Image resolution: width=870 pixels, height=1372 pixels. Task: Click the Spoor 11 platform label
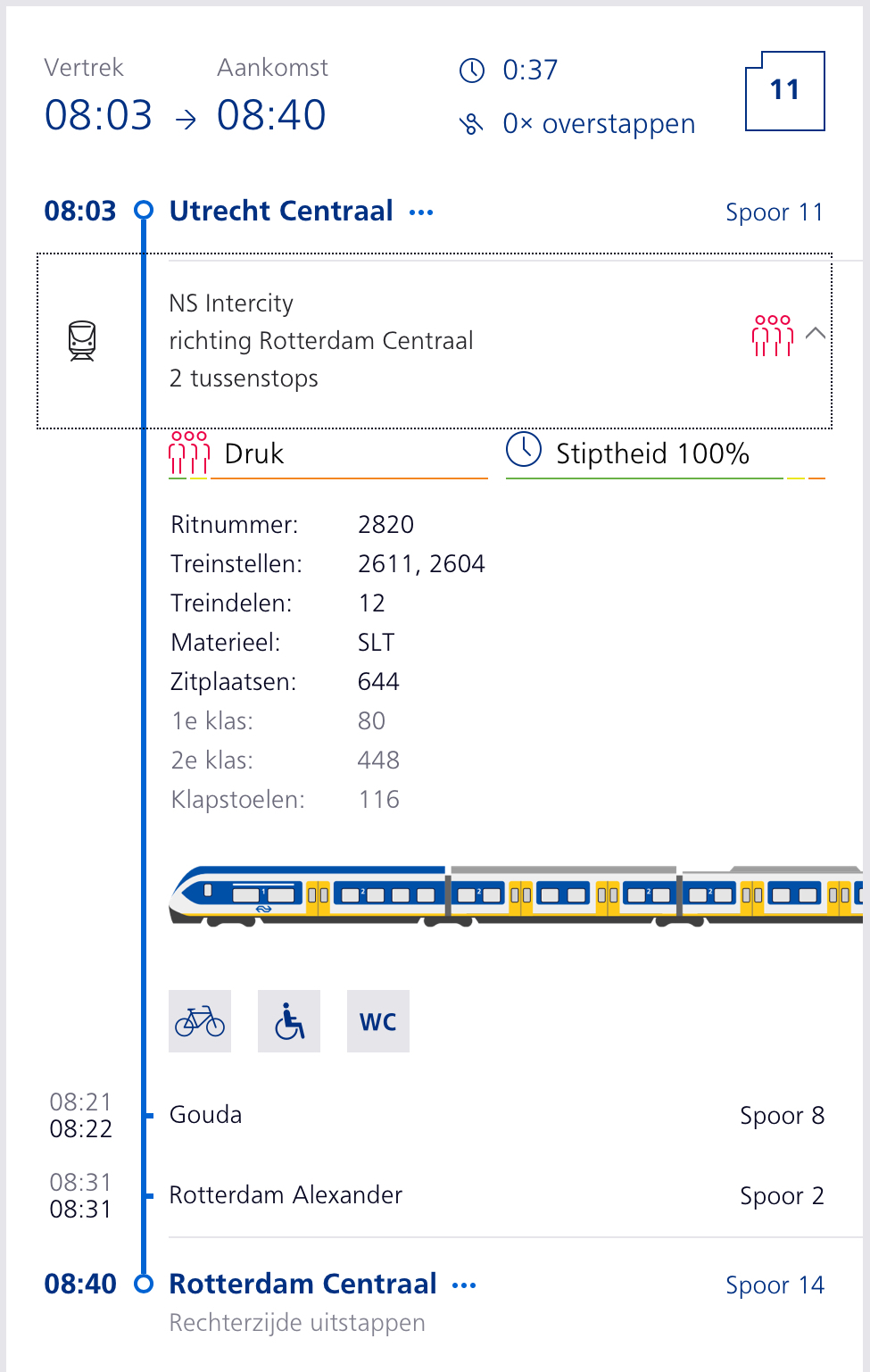775,212
